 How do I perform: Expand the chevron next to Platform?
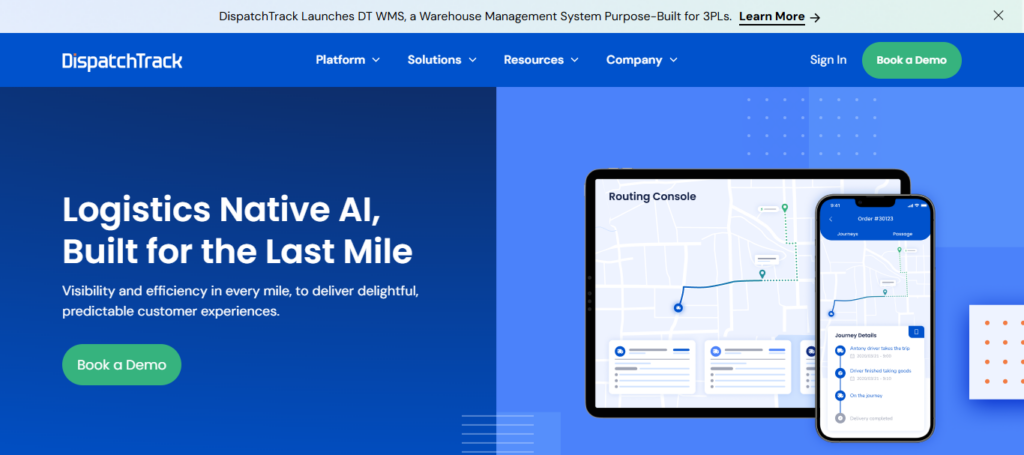(376, 60)
